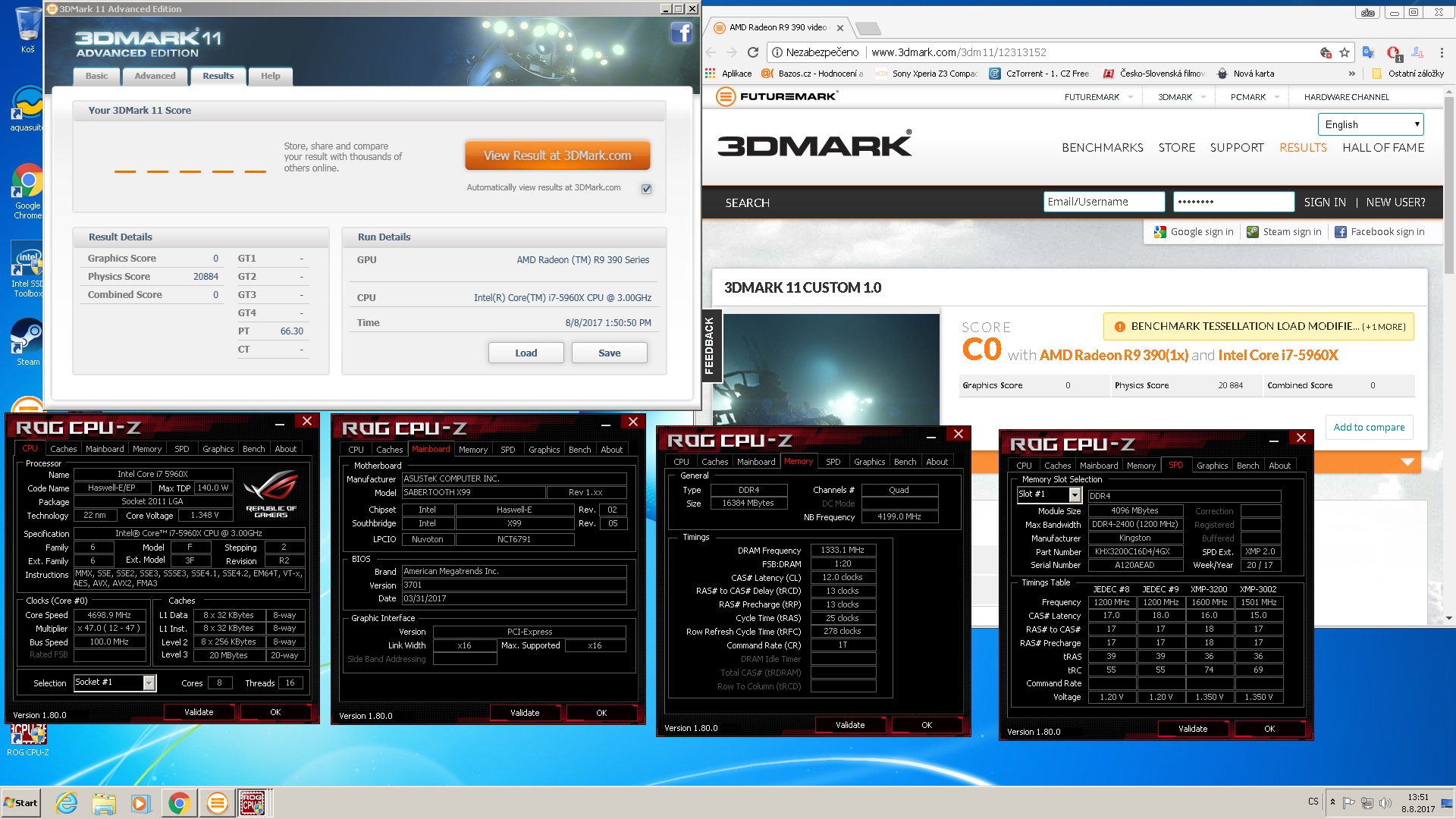Open the Slot #1 memory slot dropdown
This screenshot has width=1456, height=819.
click(1075, 495)
